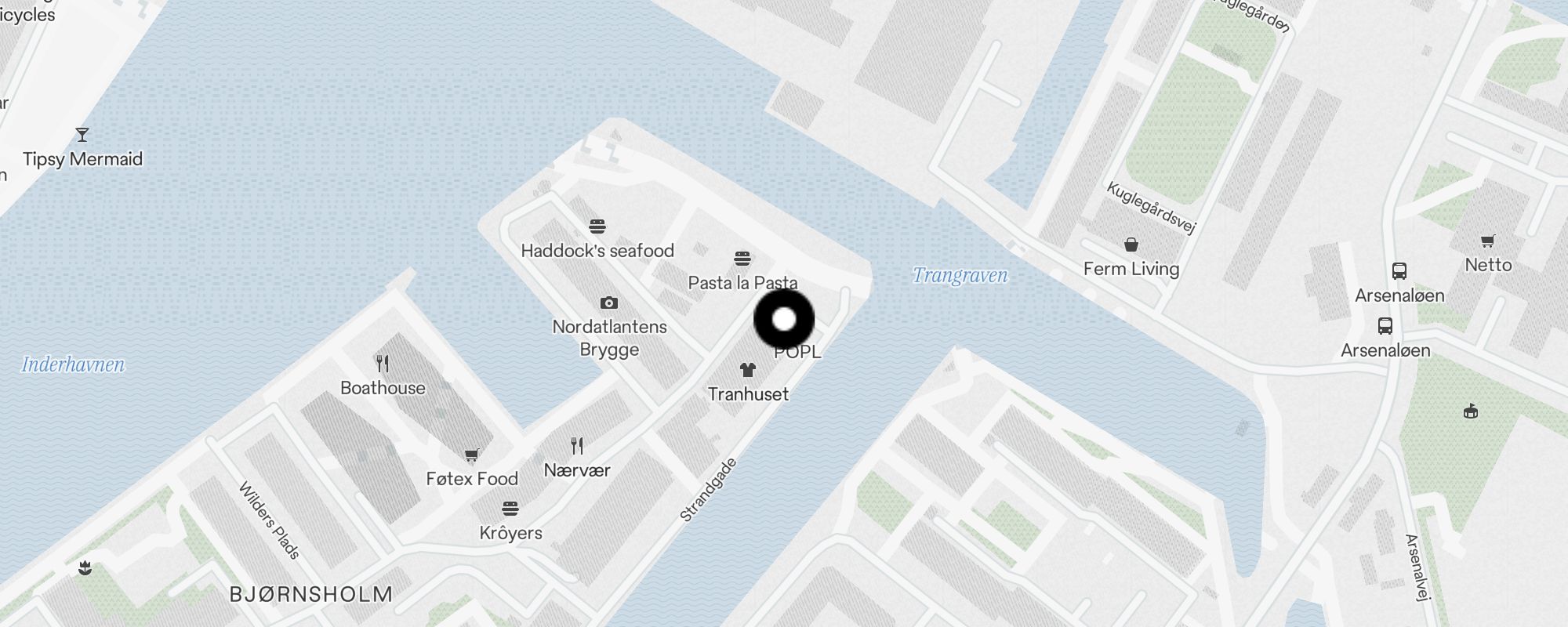
Task: Click the Netto shopping cart icon
Action: coord(1488,241)
